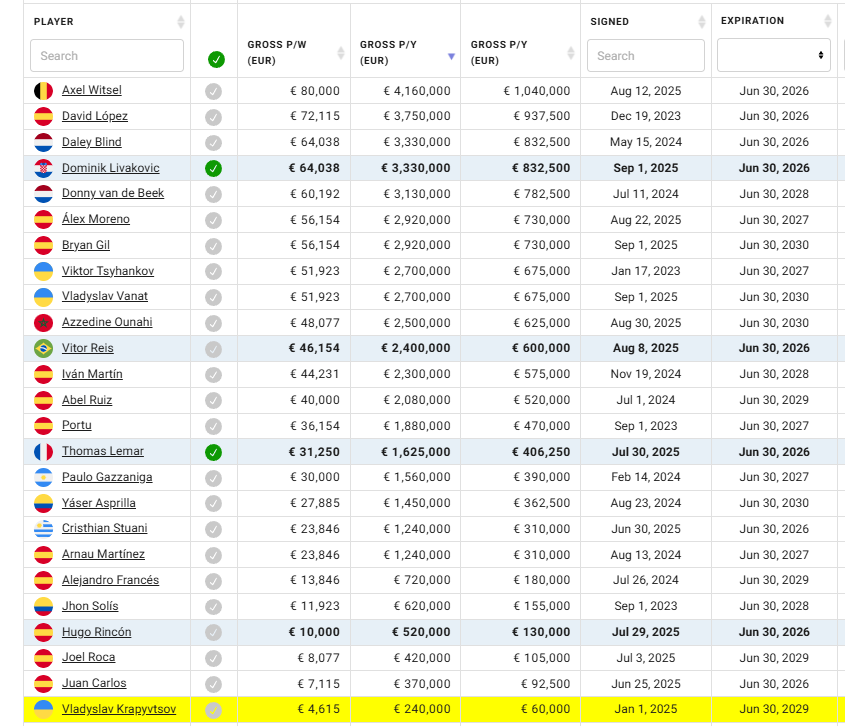Click the France flag next to Thomas Lemar

(43, 452)
